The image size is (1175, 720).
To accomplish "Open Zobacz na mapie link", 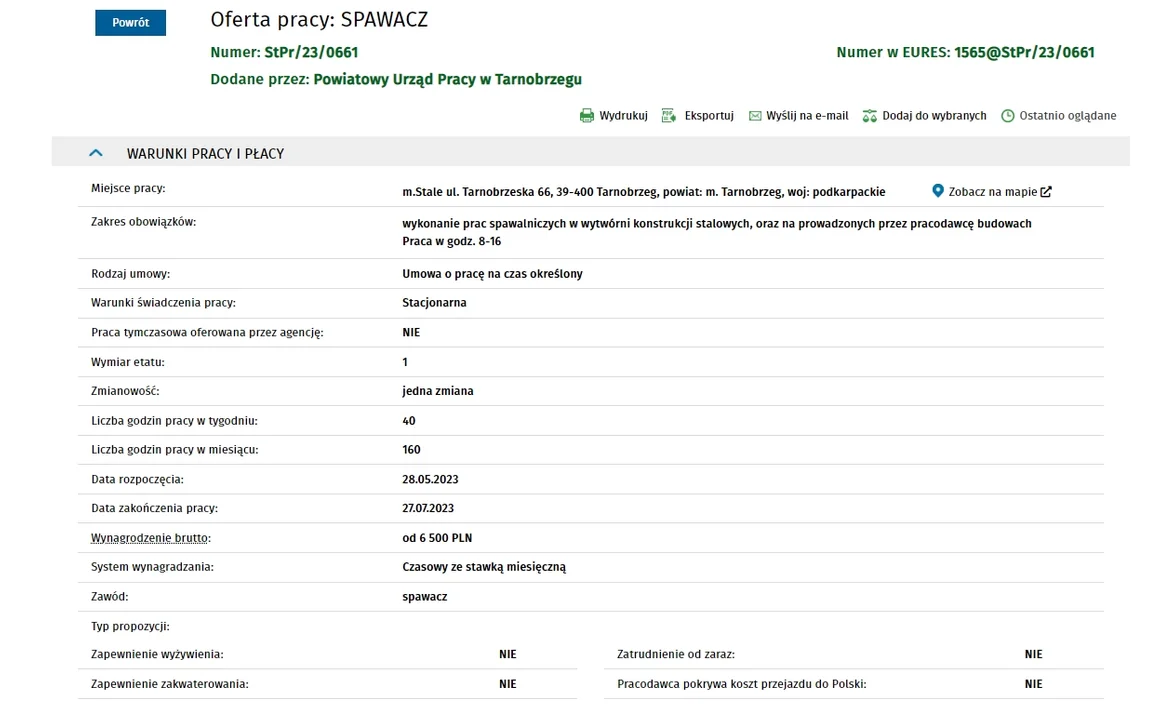I will pyautogui.click(x=993, y=192).
